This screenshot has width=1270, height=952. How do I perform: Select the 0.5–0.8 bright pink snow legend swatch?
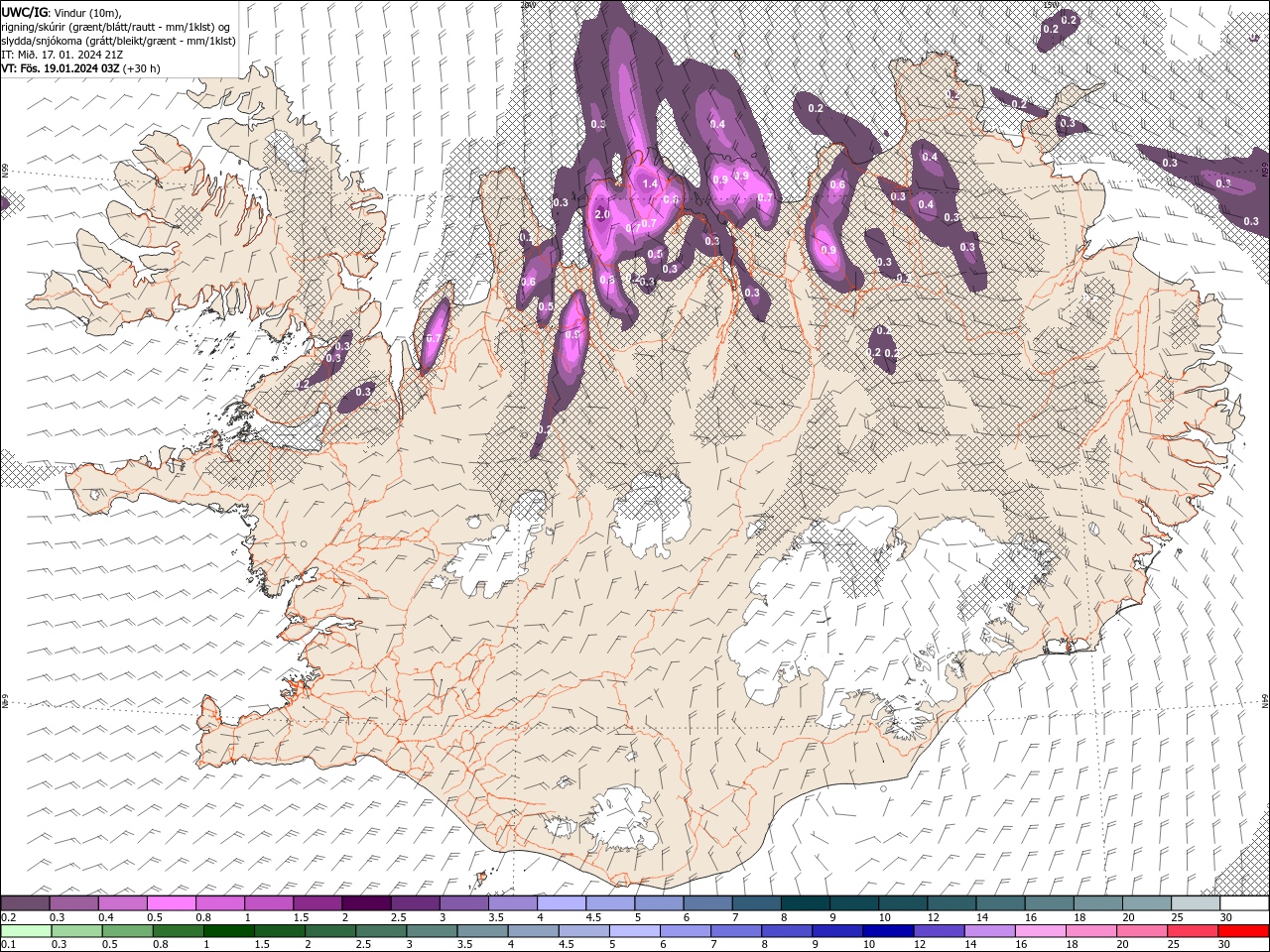click(171, 903)
